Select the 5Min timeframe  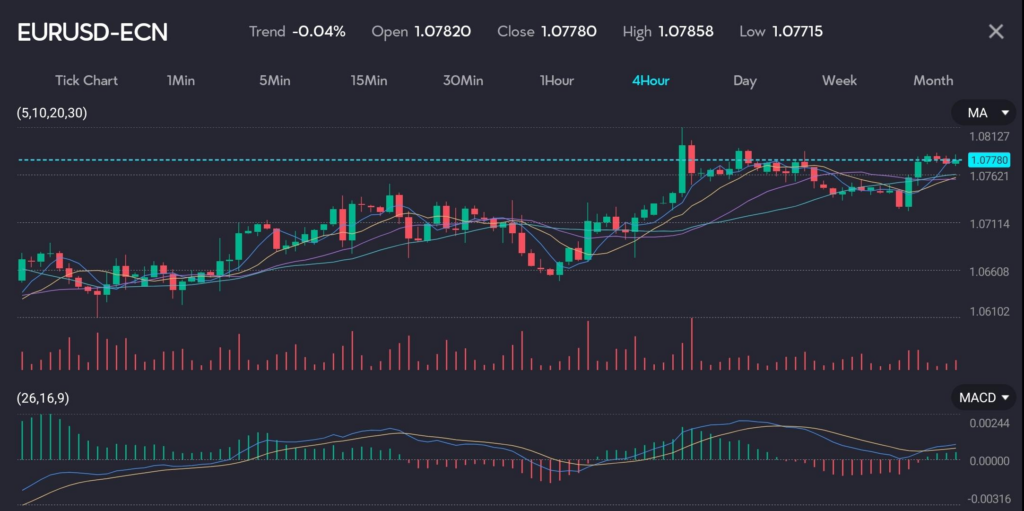[274, 80]
